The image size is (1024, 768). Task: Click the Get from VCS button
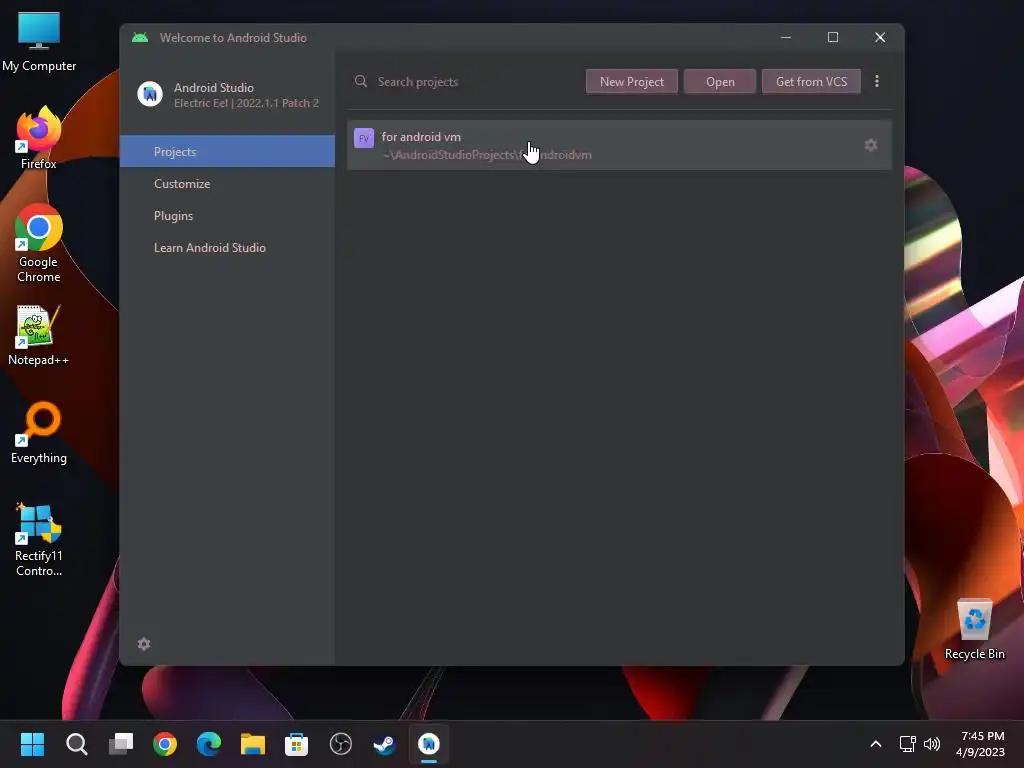(x=811, y=82)
